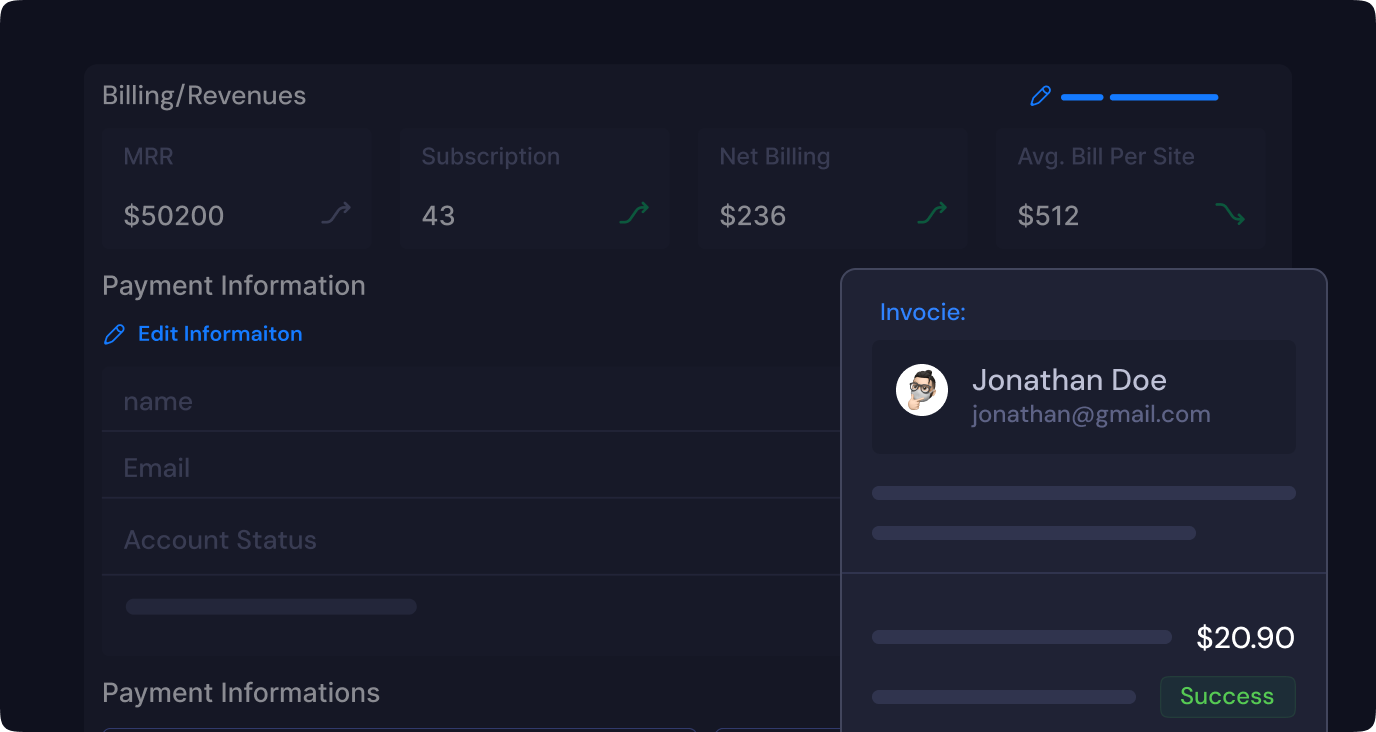Select the Net Billing $236 card
The image size is (1376, 732).
(x=832, y=188)
